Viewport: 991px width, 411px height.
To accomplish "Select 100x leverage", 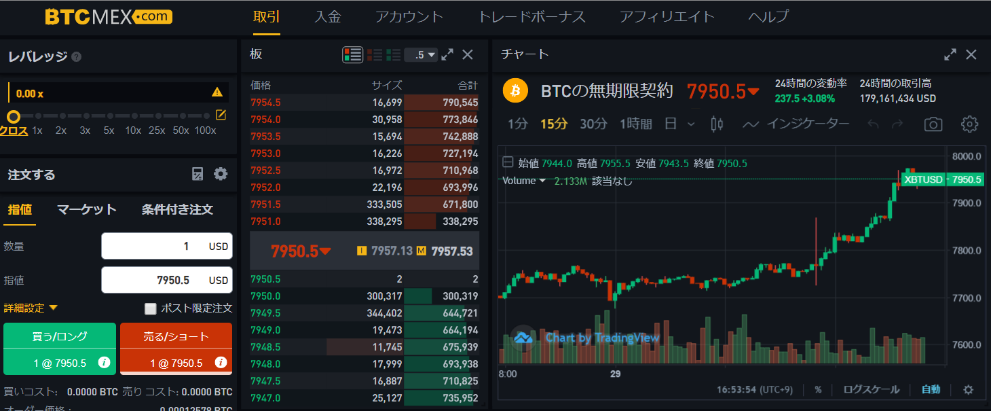I will [205, 130].
